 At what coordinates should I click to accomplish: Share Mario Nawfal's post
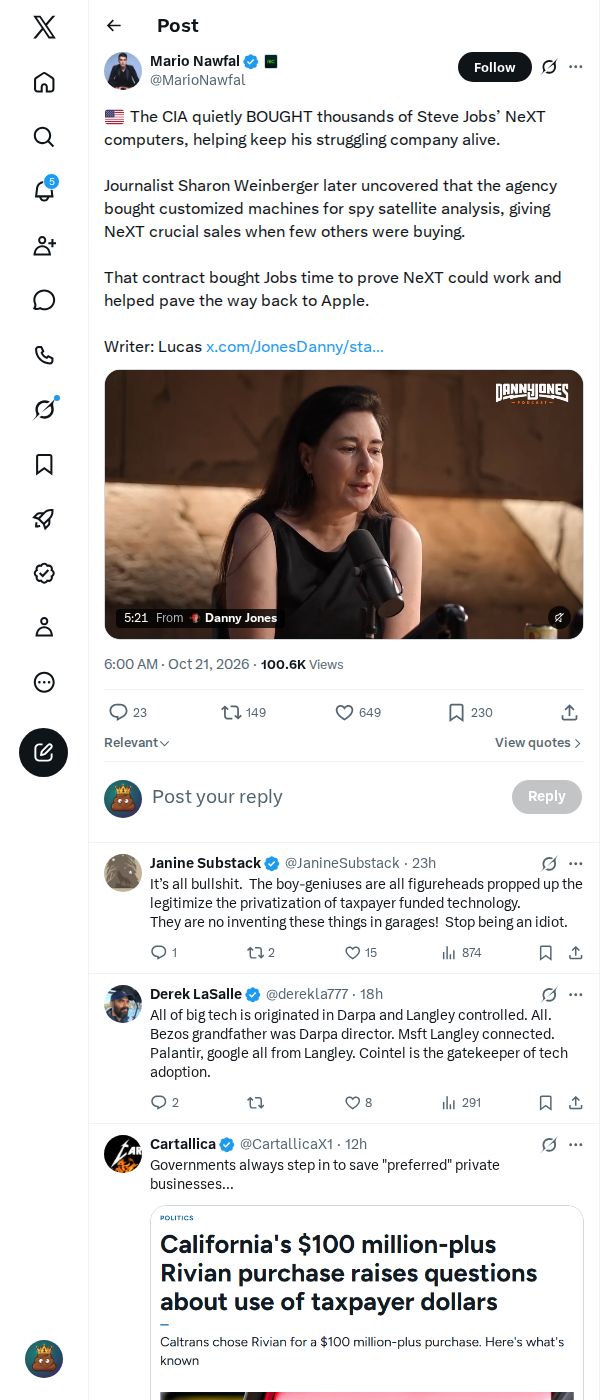pyautogui.click(x=569, y=712)
